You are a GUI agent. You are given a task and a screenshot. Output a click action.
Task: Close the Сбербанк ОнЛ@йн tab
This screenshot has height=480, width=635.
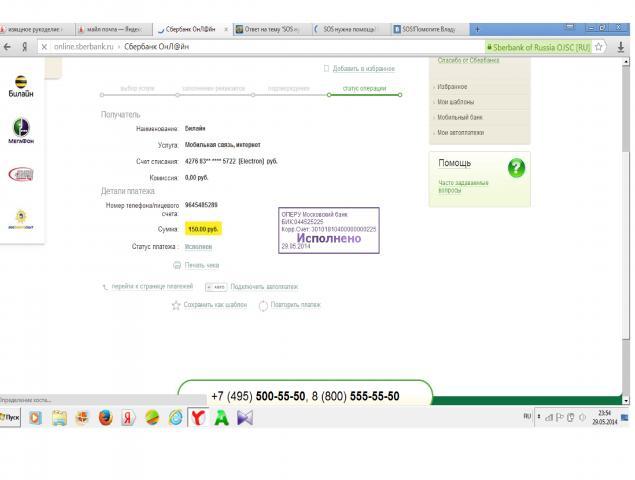tap(226, 29)
